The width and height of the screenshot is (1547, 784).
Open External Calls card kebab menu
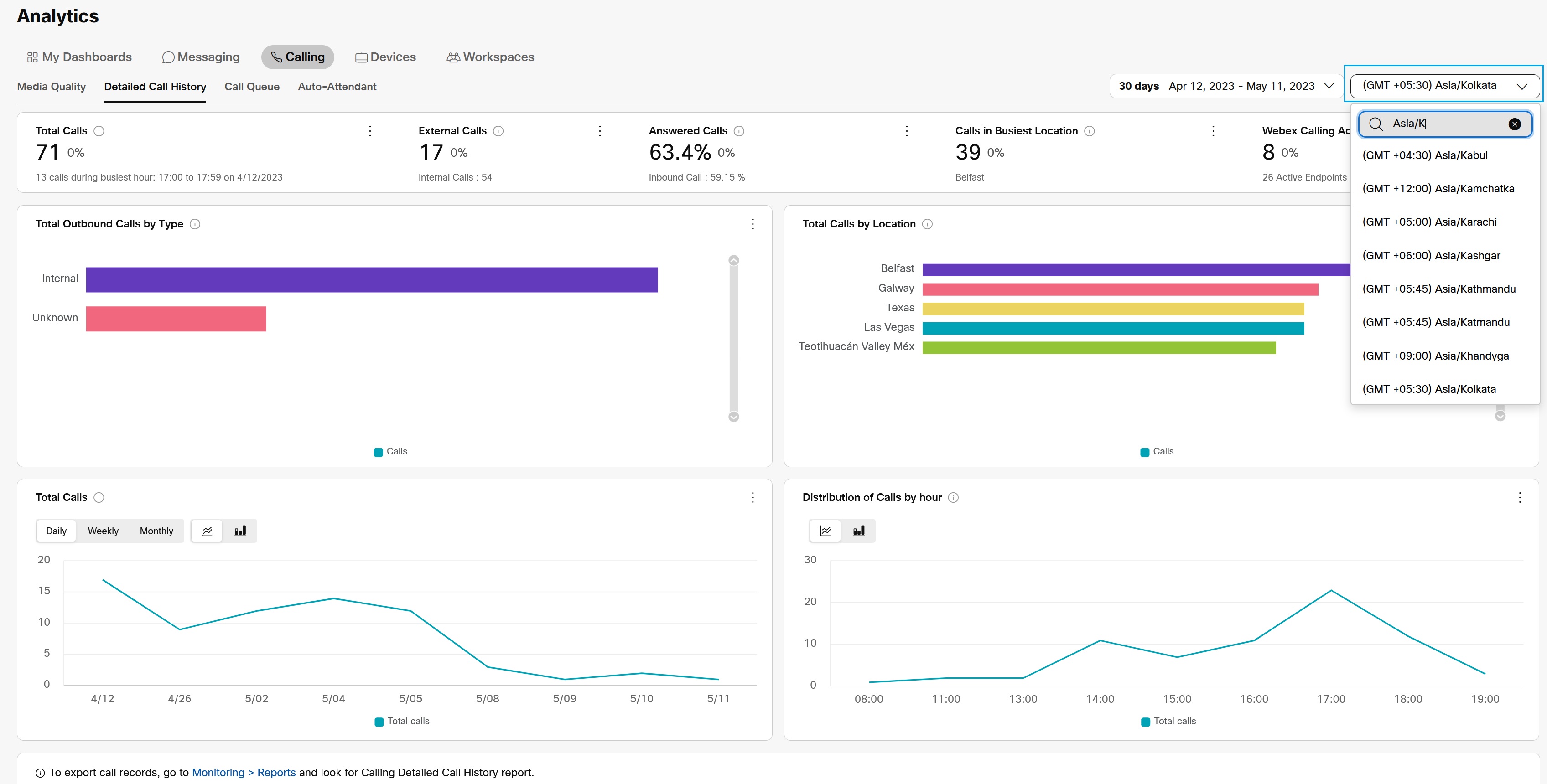coord(600,131)
